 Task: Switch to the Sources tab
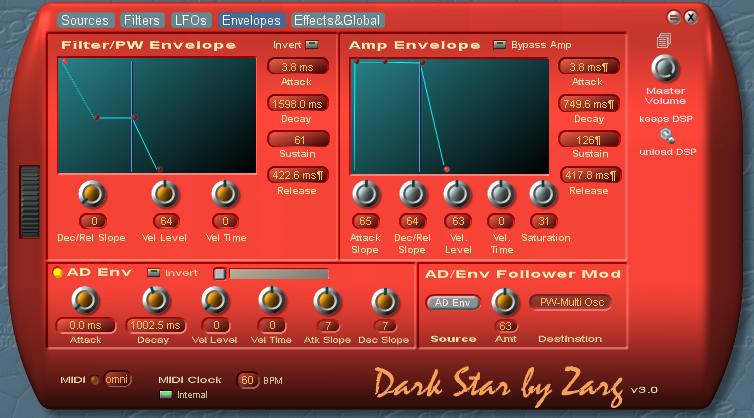(85, 20)
